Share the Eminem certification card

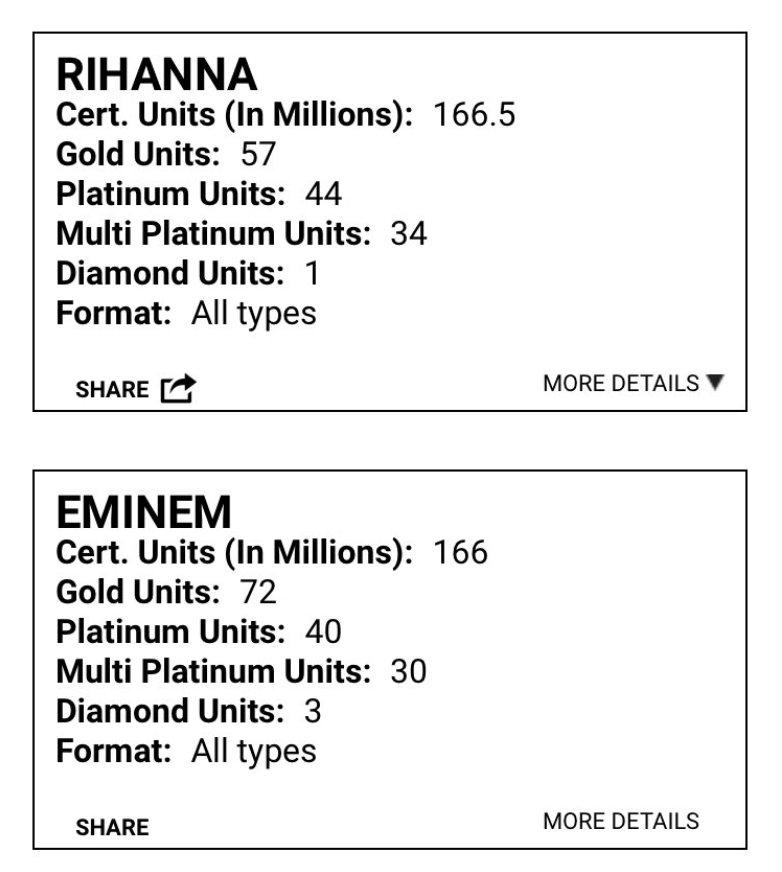(112, 827)
